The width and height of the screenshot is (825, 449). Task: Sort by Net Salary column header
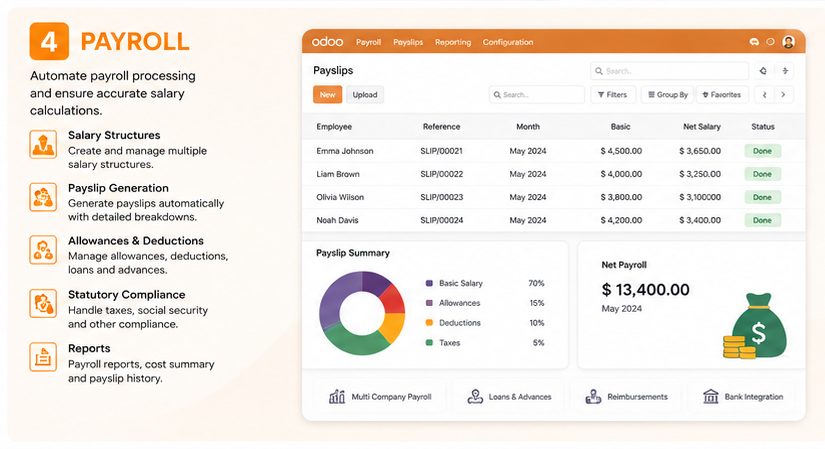pos(702,127)
